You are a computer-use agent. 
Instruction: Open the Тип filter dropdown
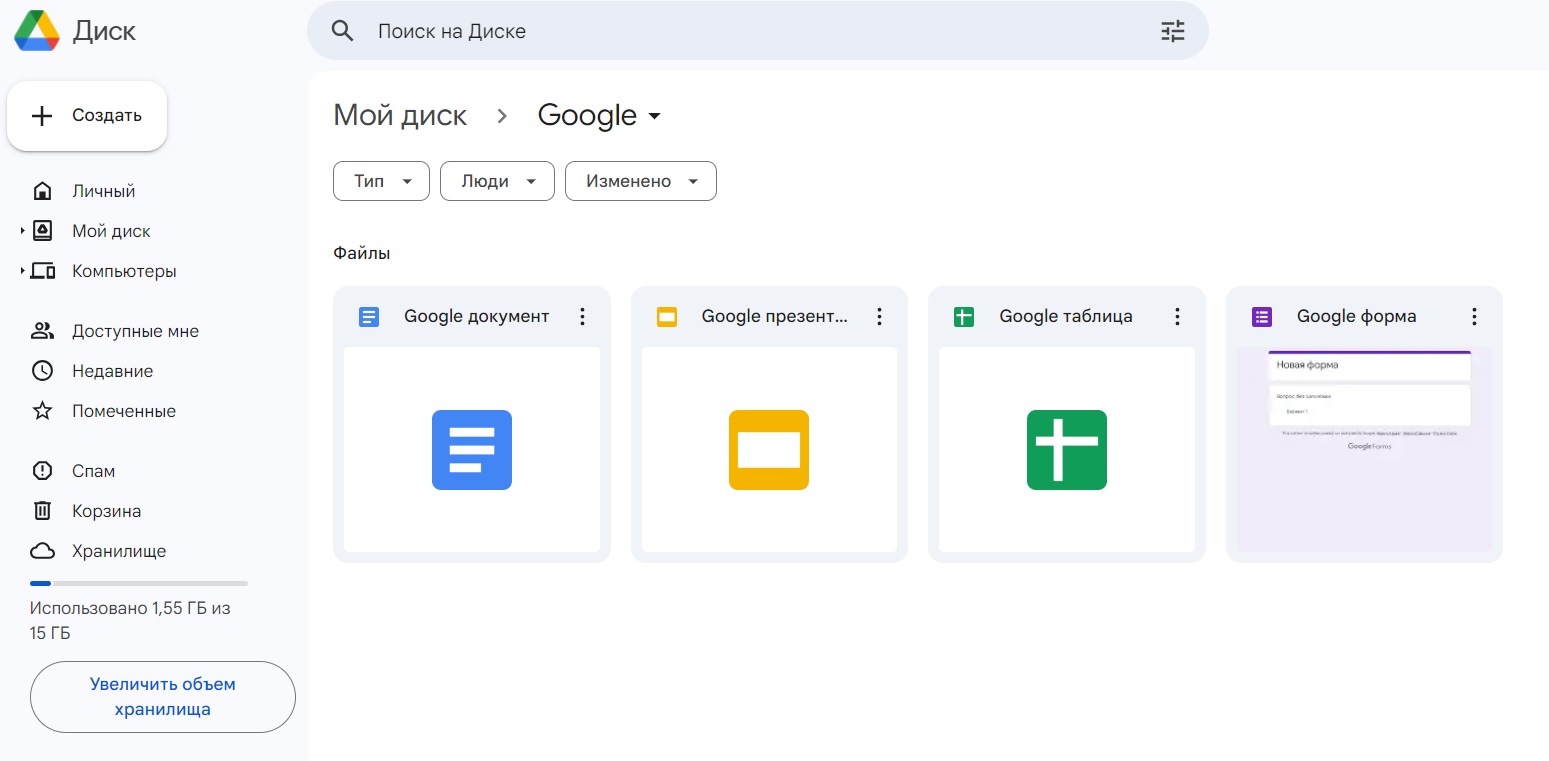[381, 181]
